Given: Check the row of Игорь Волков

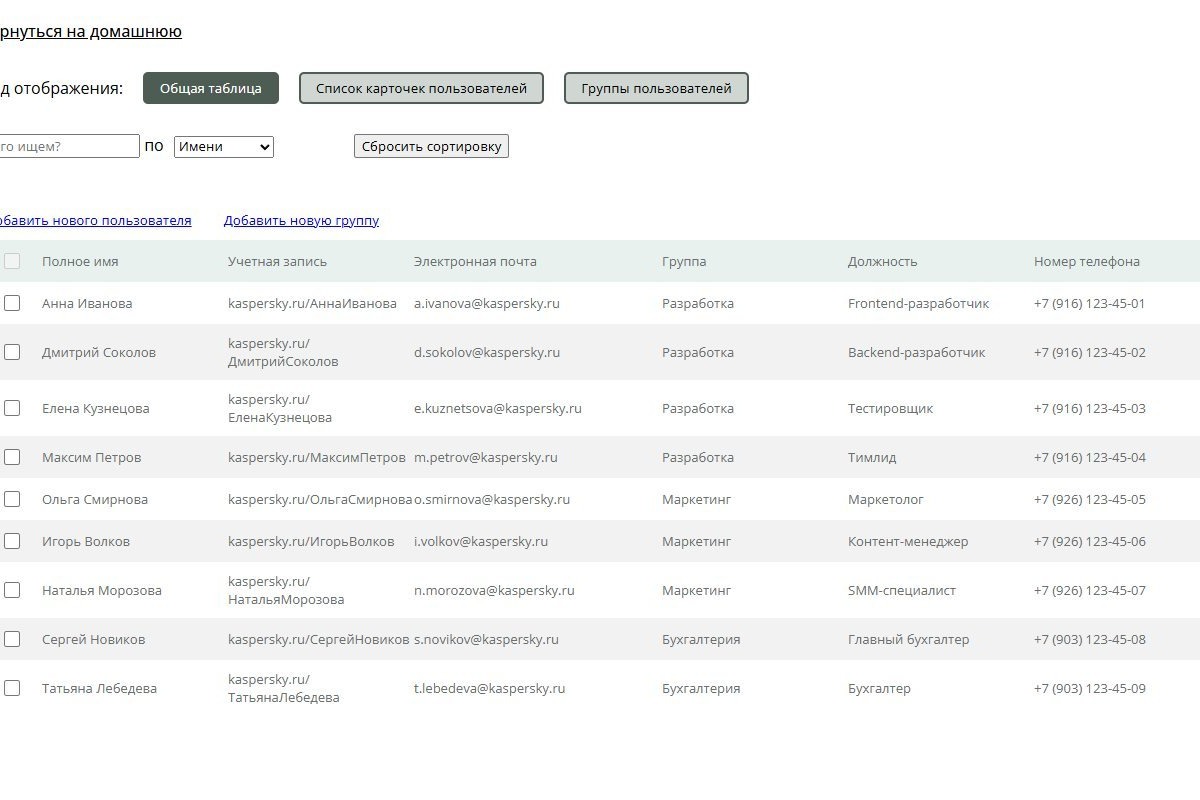Looking at the screenshot, I should coord(12,541).
